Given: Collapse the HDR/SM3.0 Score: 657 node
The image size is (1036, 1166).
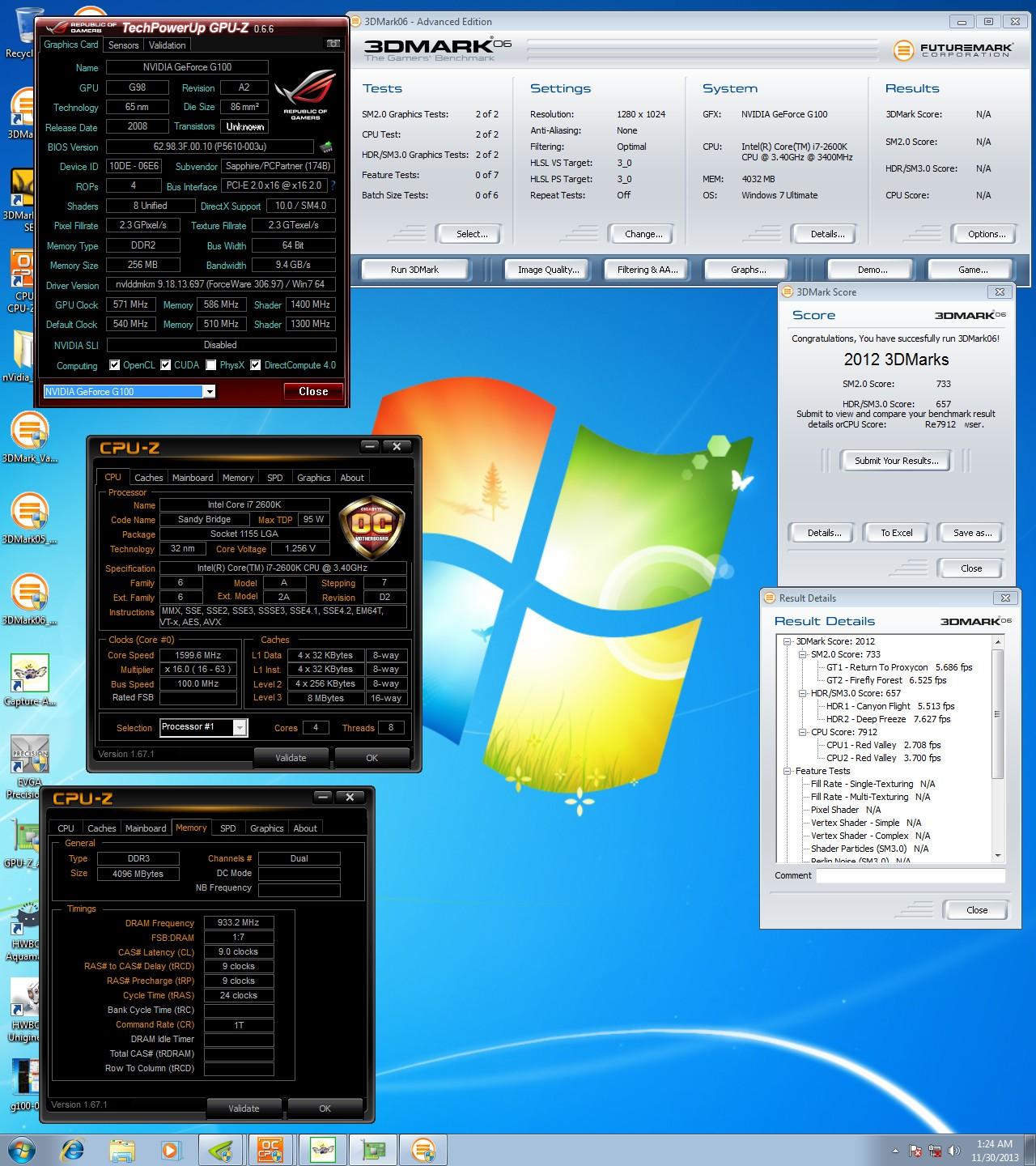Looking at the screenshot, I should point(803,693).
